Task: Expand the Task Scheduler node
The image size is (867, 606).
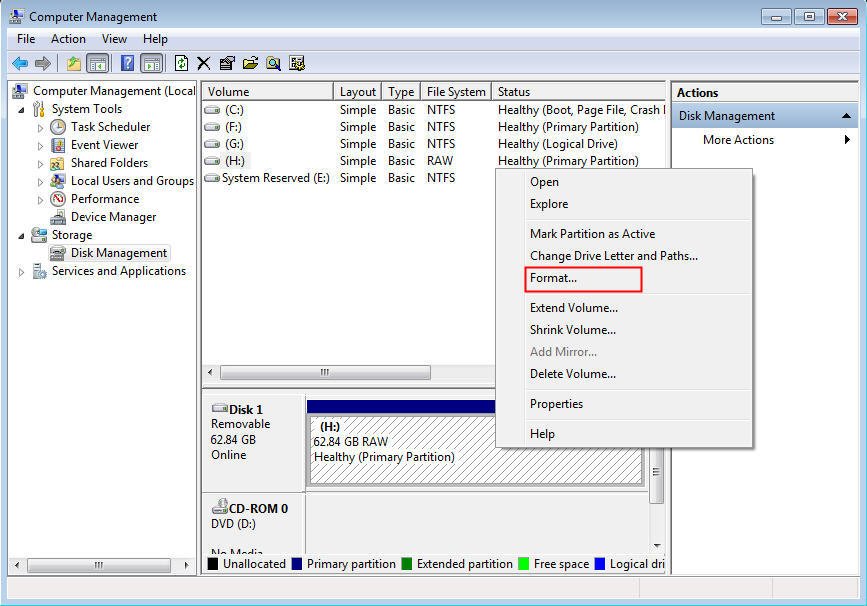Action: pyautogui.click(x=40, y=128)
